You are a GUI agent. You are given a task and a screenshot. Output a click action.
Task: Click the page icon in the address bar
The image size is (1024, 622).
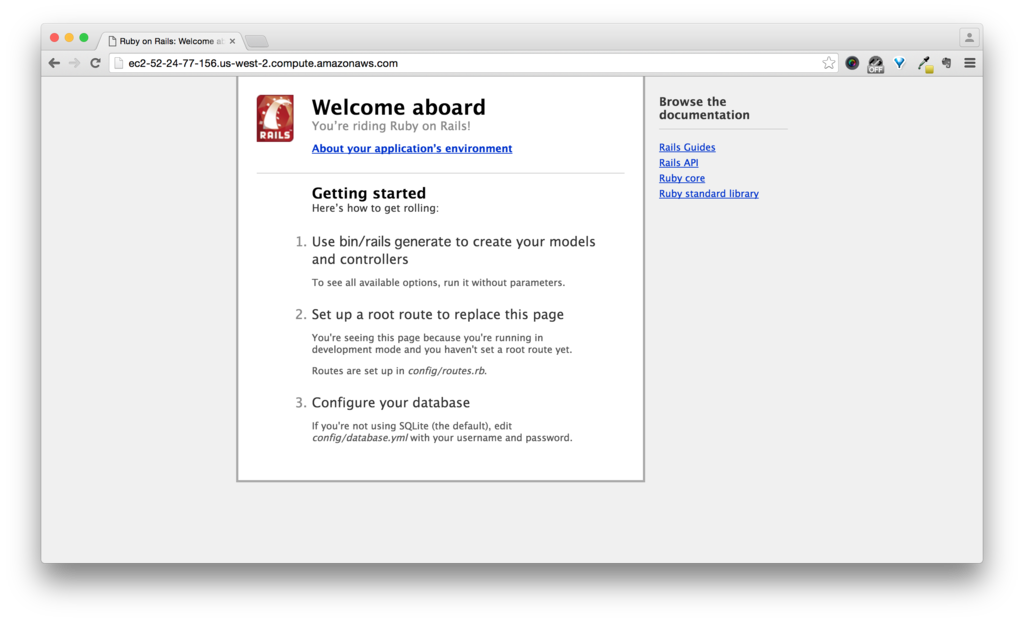(x=118, y=62)
